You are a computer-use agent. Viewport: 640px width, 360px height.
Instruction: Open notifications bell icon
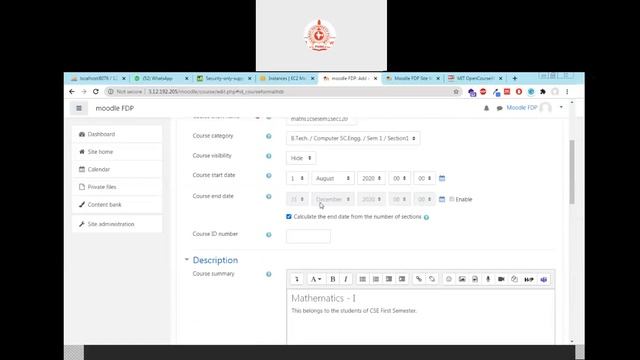(487, 108)
